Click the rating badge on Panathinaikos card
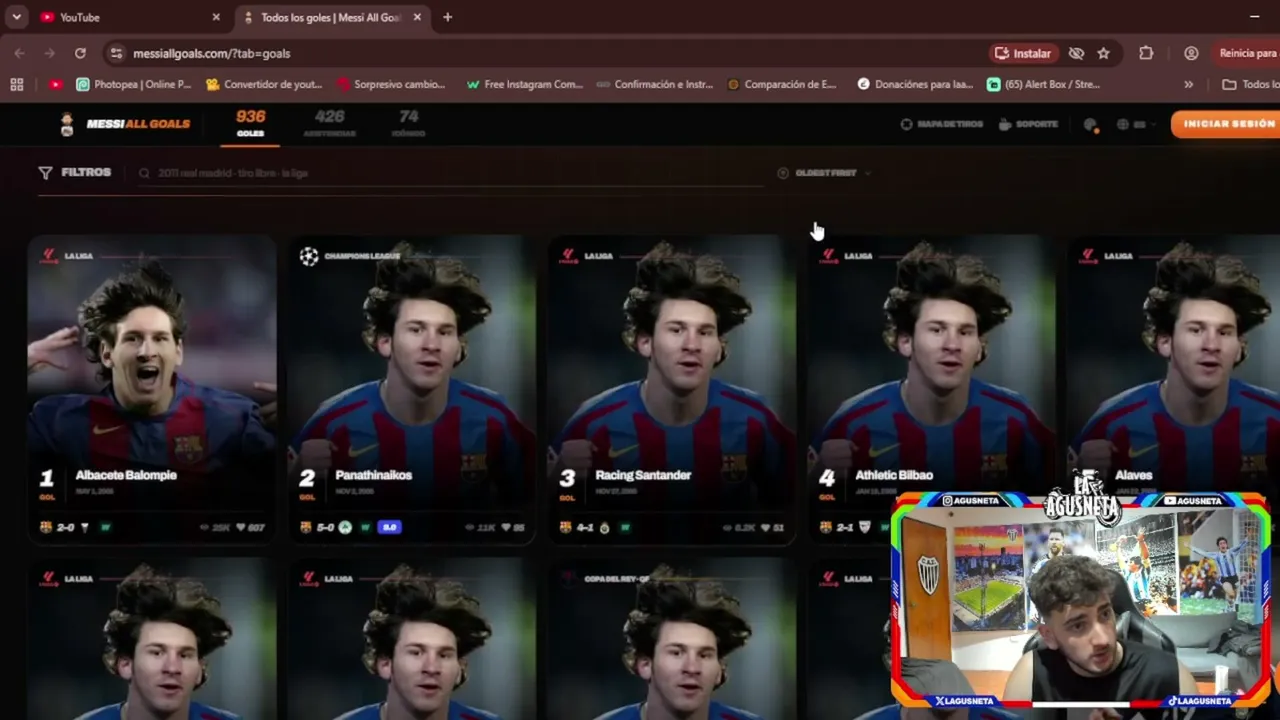This screenshot has height=720, width=1280. pyautogui.click(x=389, y=527)
